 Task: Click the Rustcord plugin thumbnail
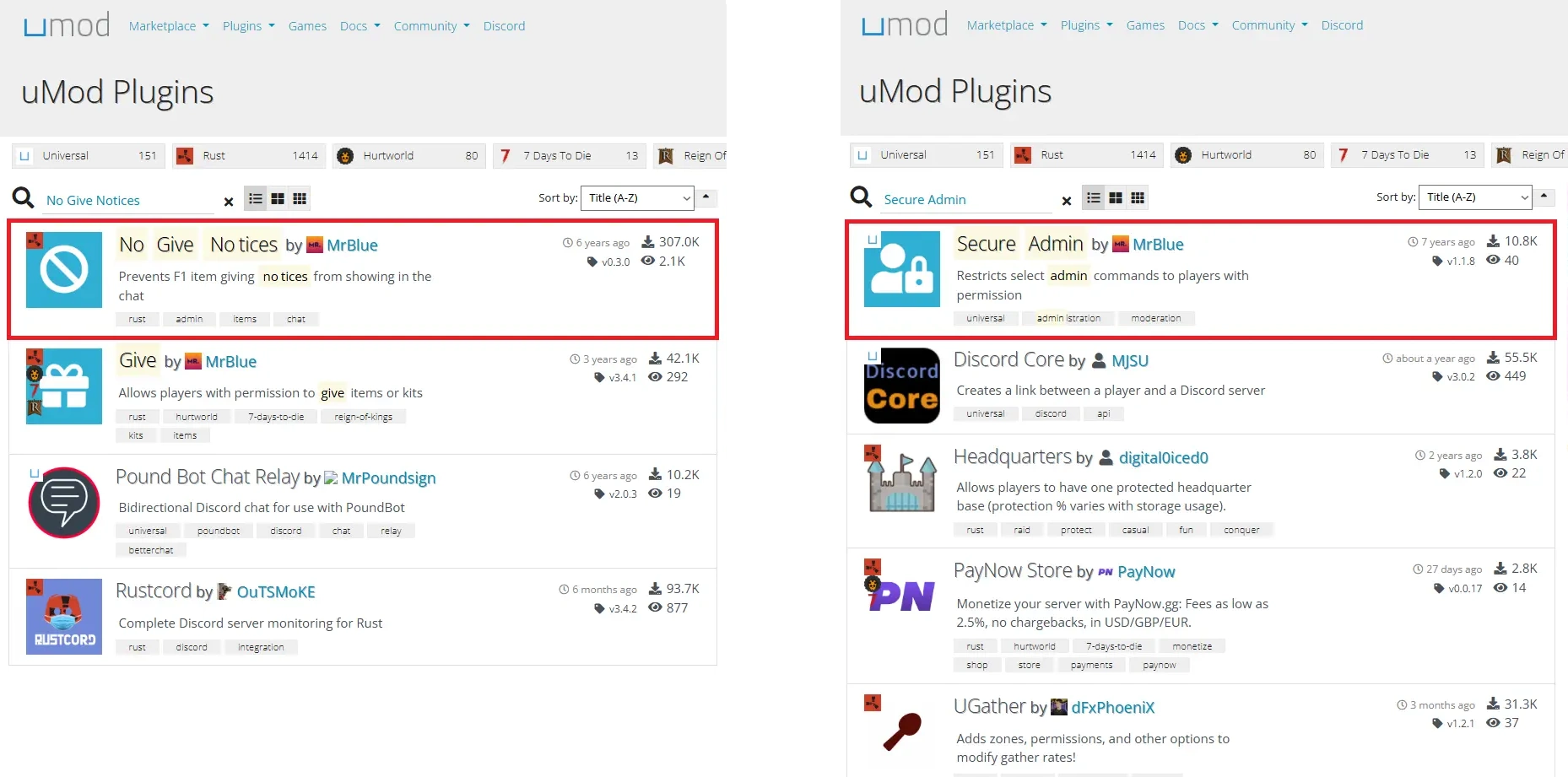point(64,617)
